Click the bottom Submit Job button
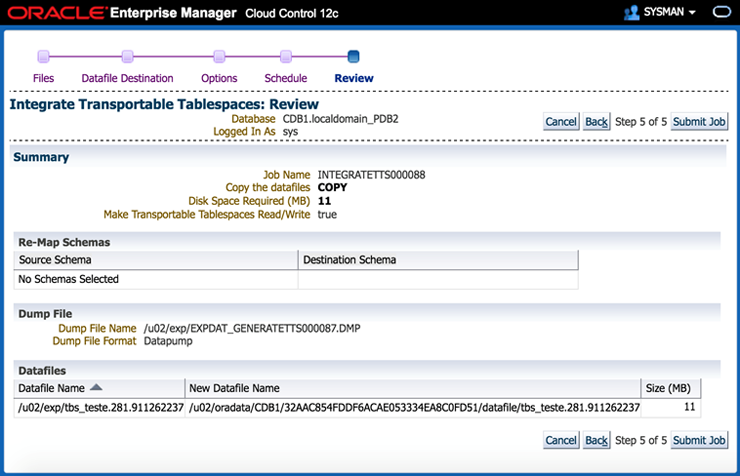This screenshot has height=476, width=740. (699, 440)
